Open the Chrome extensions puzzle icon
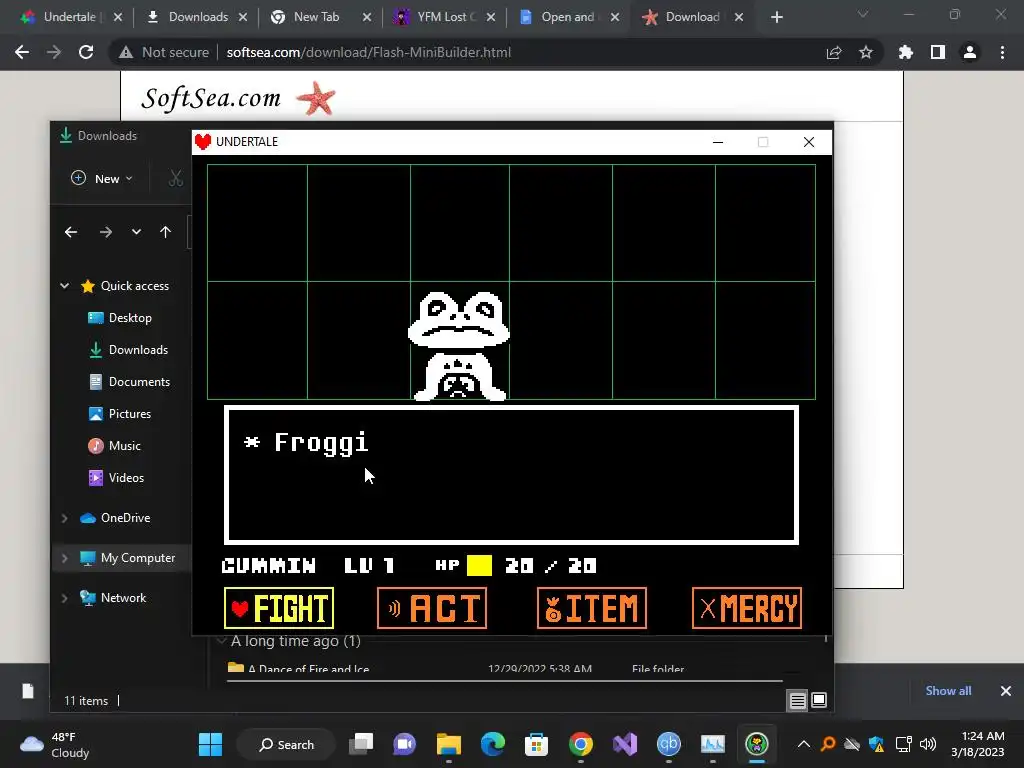Screen dimensions: 1024x768 pyautogui.click(x=906, y=52)
